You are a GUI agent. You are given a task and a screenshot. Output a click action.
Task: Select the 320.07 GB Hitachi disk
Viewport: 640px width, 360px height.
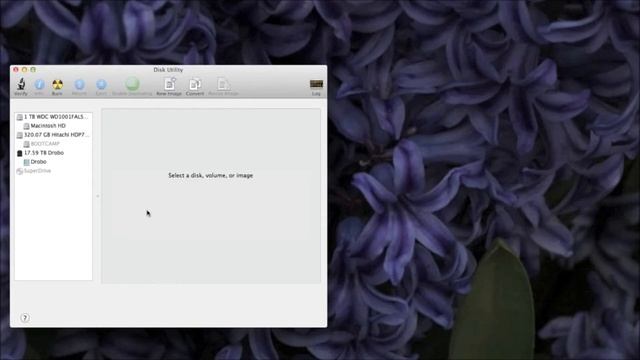(53, 135)
